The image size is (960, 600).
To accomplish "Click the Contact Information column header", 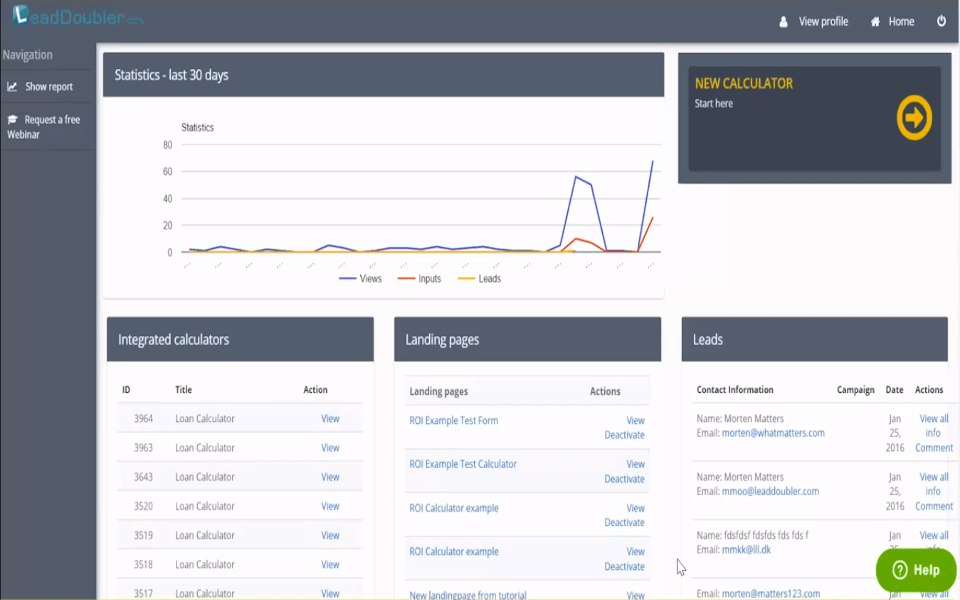I will coord(735,390).
